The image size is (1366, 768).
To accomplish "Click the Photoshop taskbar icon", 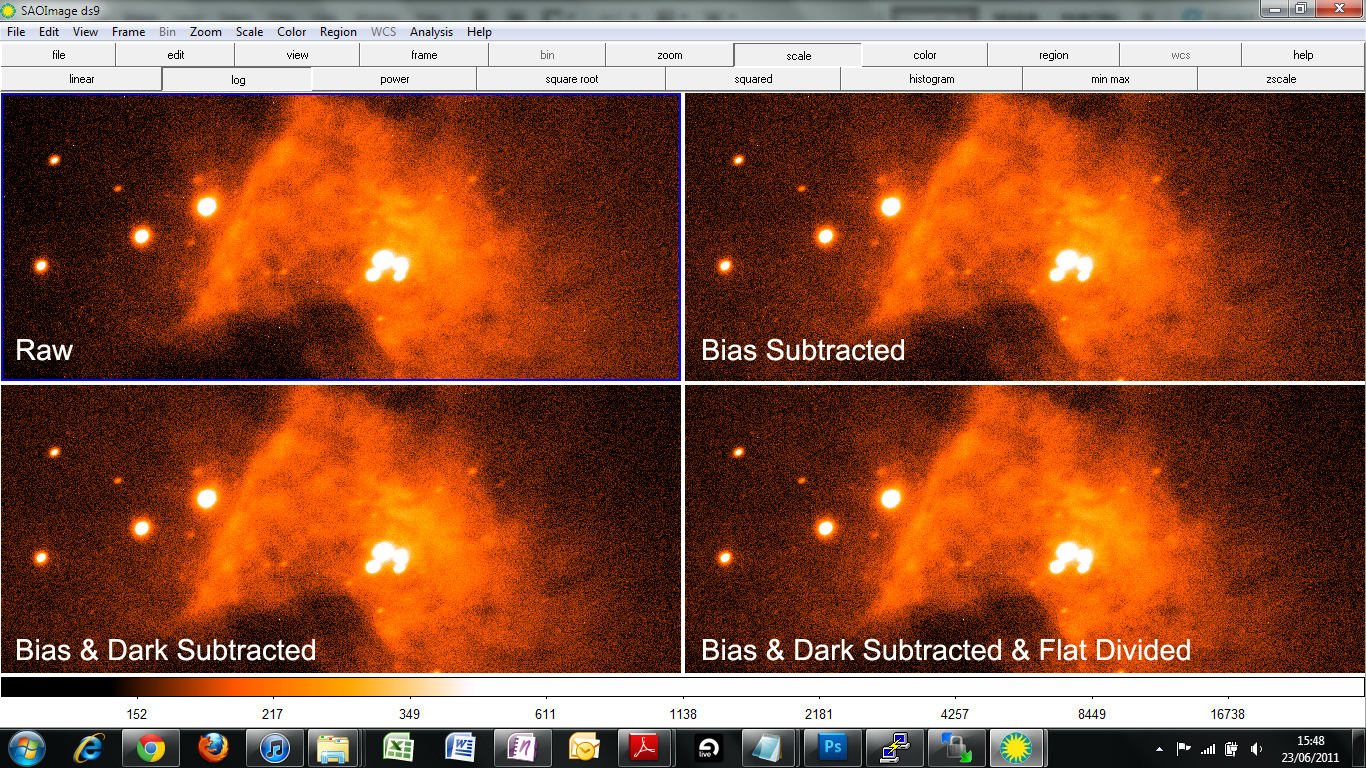I will [x=832, y=748].
